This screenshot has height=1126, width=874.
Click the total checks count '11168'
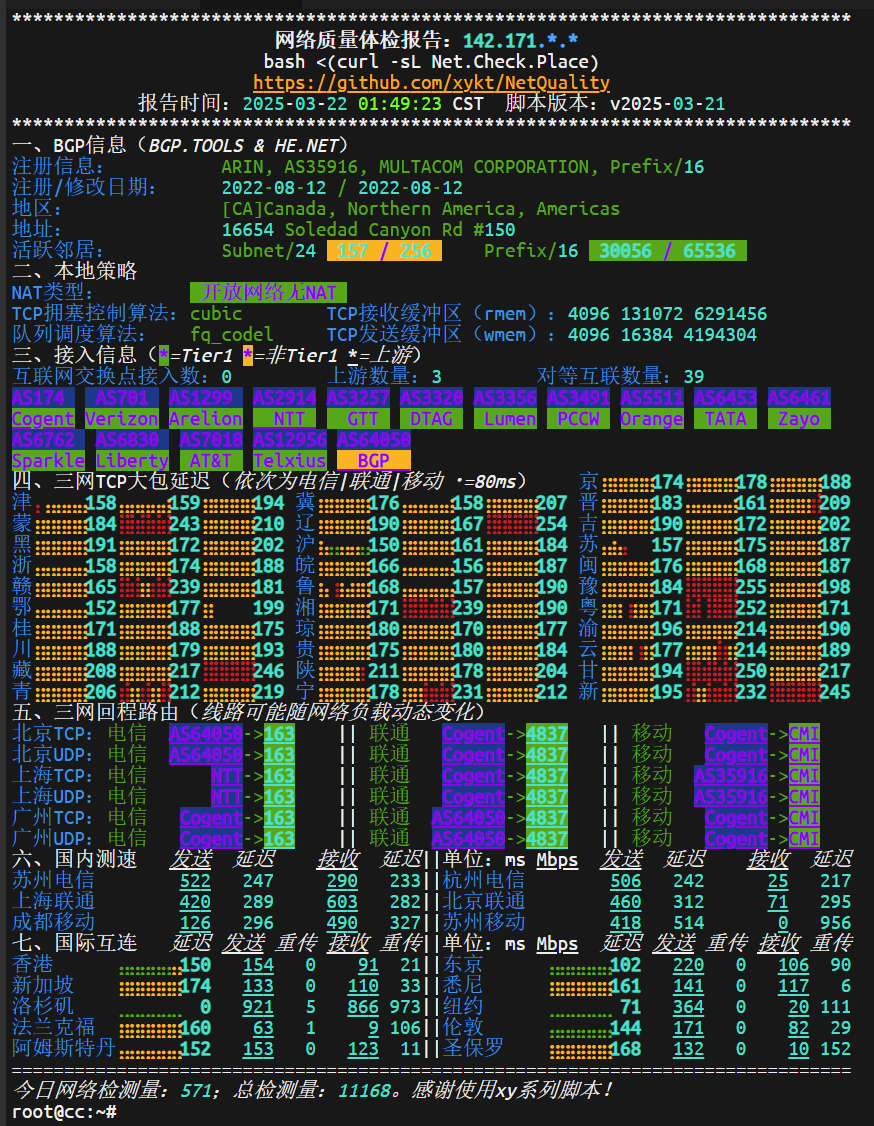click(x=363, y=1090)
